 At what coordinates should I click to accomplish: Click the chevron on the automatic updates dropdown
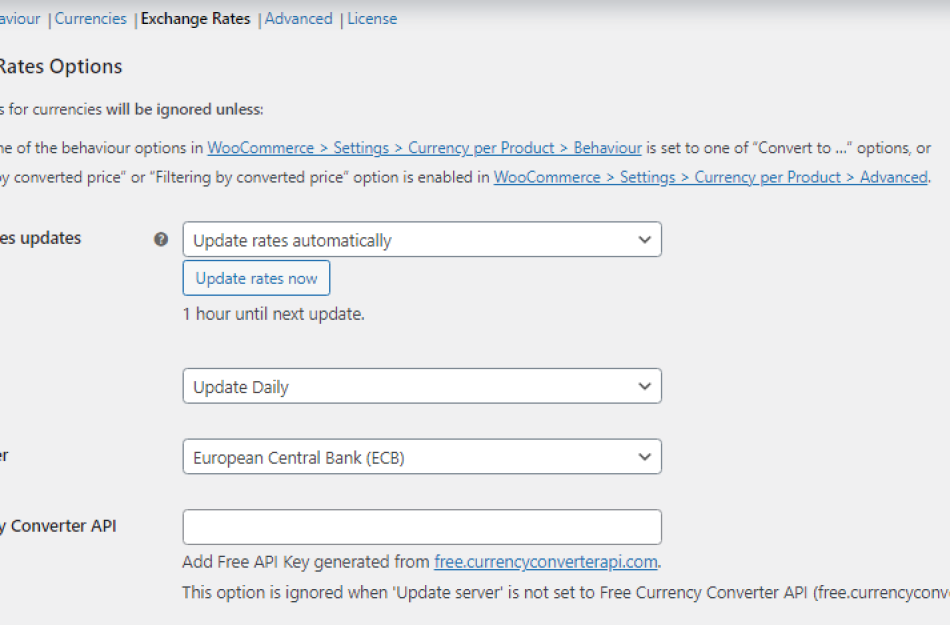coord(646,239)
